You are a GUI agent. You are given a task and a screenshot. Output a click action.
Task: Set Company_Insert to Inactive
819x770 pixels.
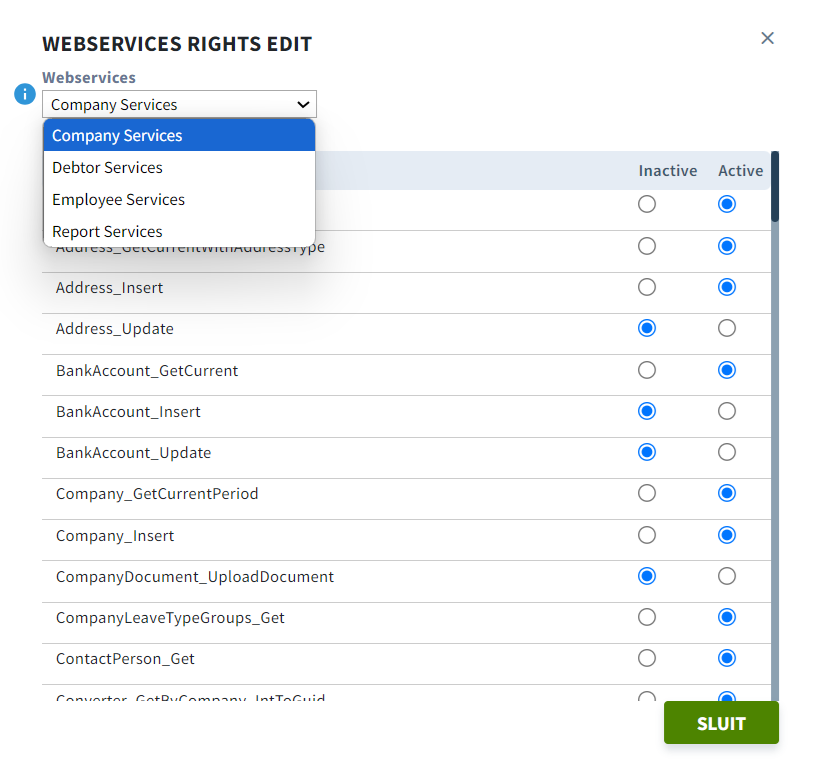(x=647, y=535)
